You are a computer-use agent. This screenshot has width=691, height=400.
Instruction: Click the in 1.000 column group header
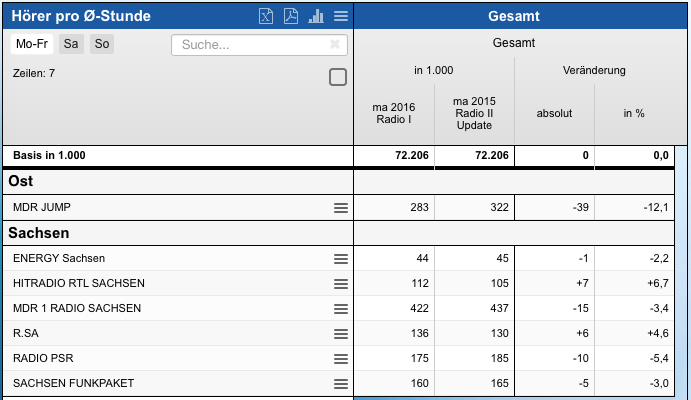click(434, 70)
